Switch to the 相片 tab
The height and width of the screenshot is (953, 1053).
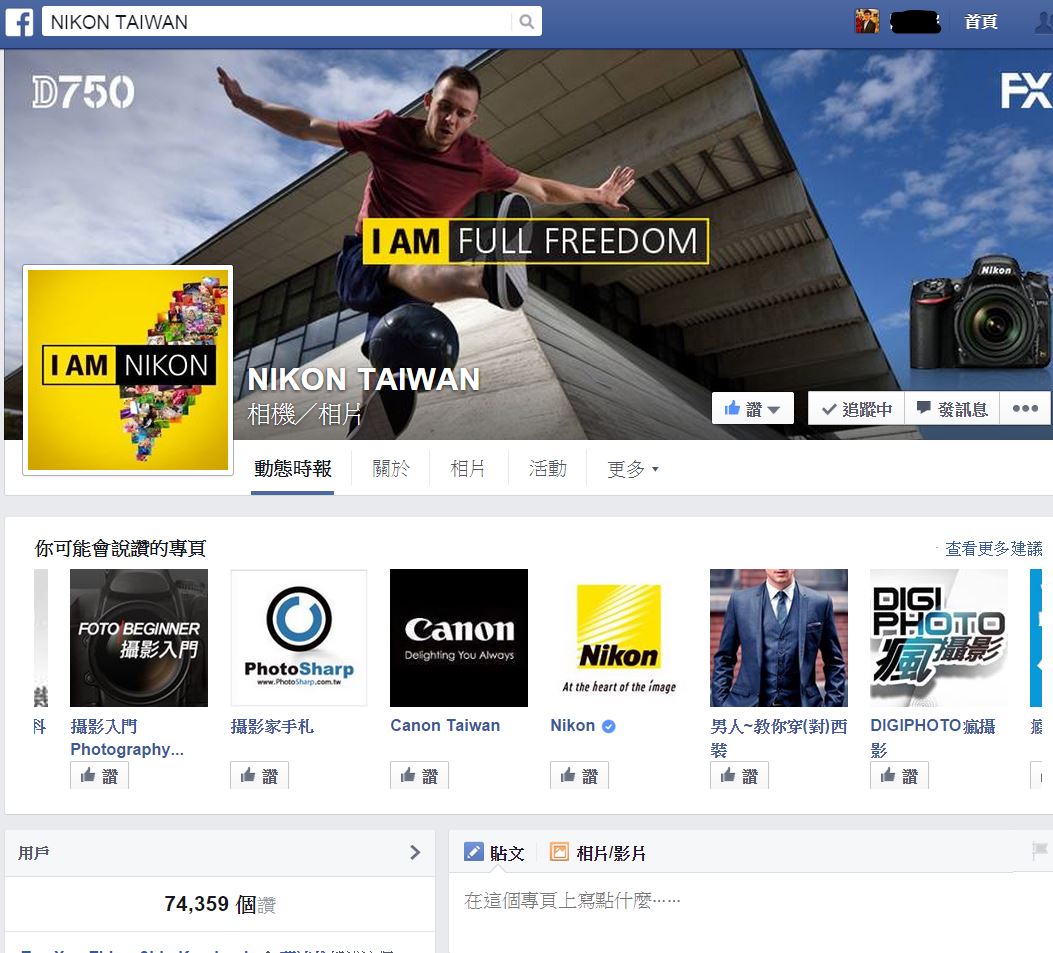click(467, 469)
